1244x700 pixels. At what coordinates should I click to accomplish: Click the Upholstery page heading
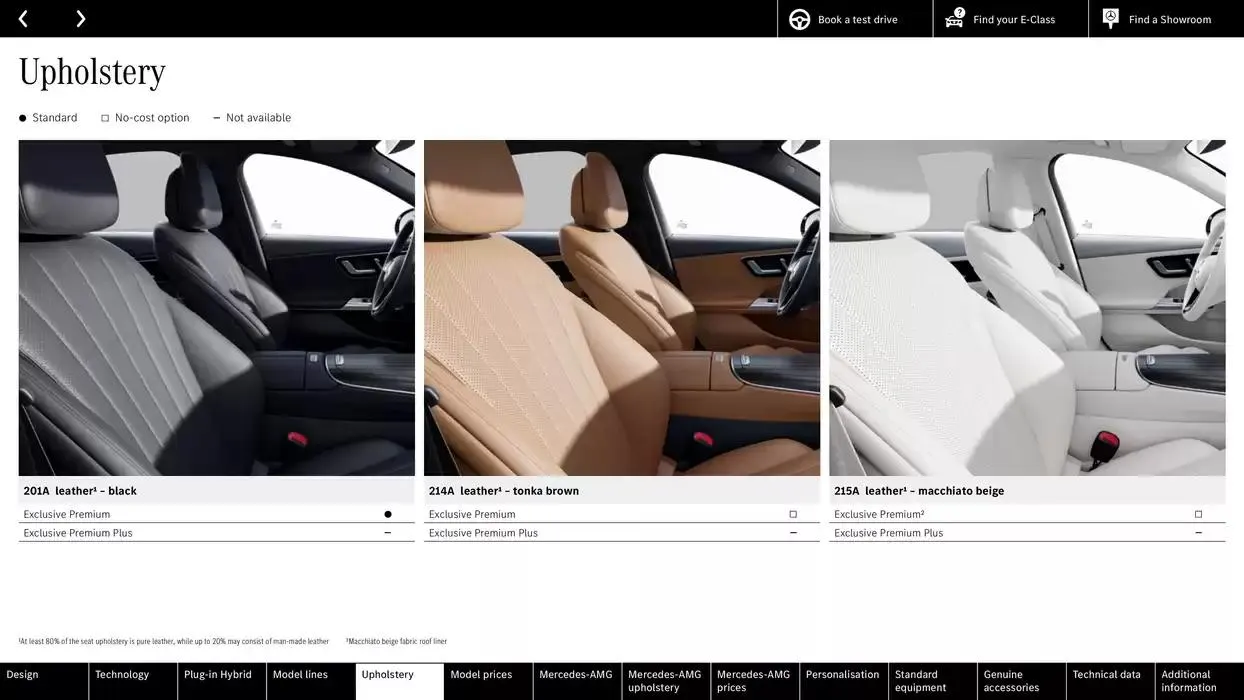pos(92,72)
